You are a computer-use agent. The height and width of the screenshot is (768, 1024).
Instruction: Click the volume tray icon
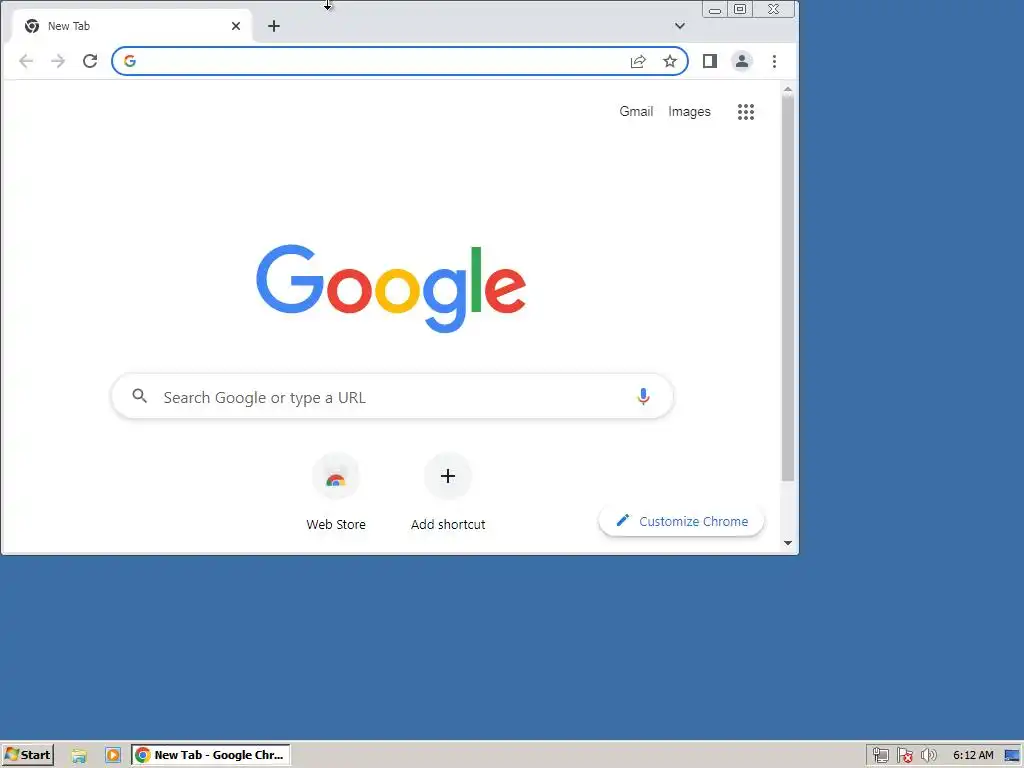928,756
